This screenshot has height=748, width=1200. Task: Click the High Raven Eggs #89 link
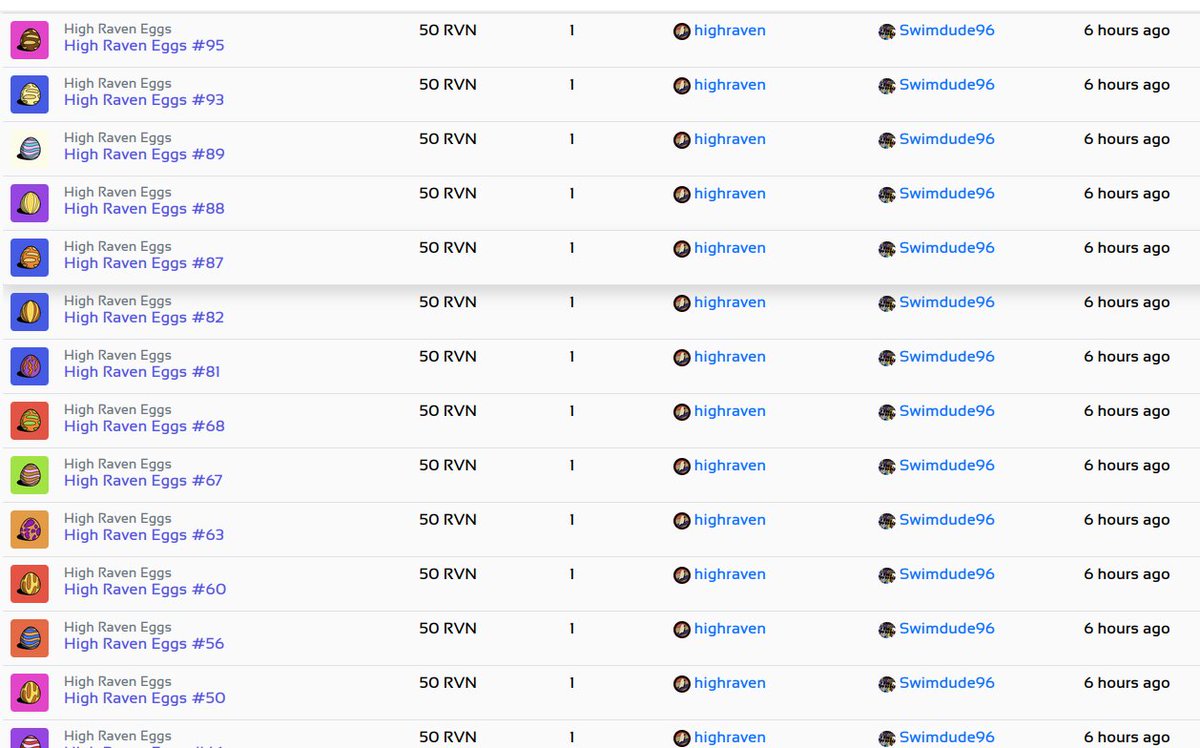point(144,154)
